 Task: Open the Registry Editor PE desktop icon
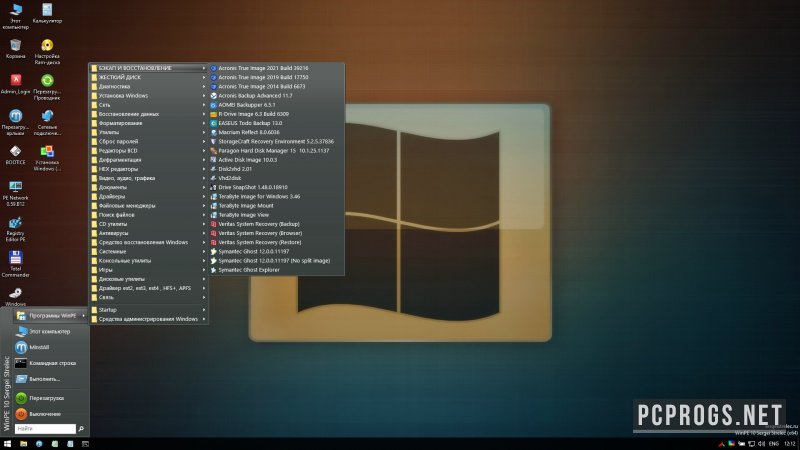click(x=15, y=229)
